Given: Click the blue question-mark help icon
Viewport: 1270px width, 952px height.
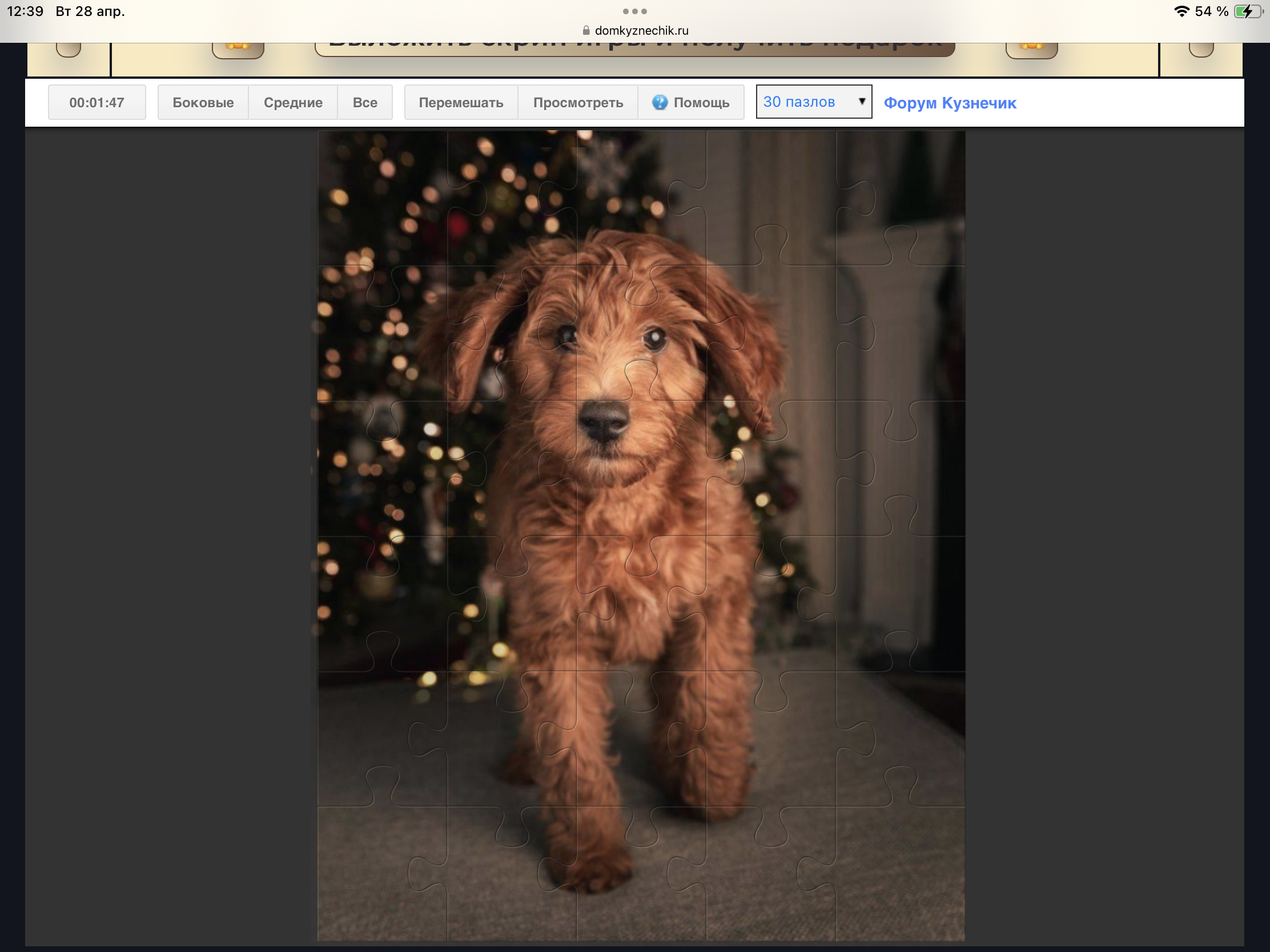Looking at the screenshot, I should 660,103.
